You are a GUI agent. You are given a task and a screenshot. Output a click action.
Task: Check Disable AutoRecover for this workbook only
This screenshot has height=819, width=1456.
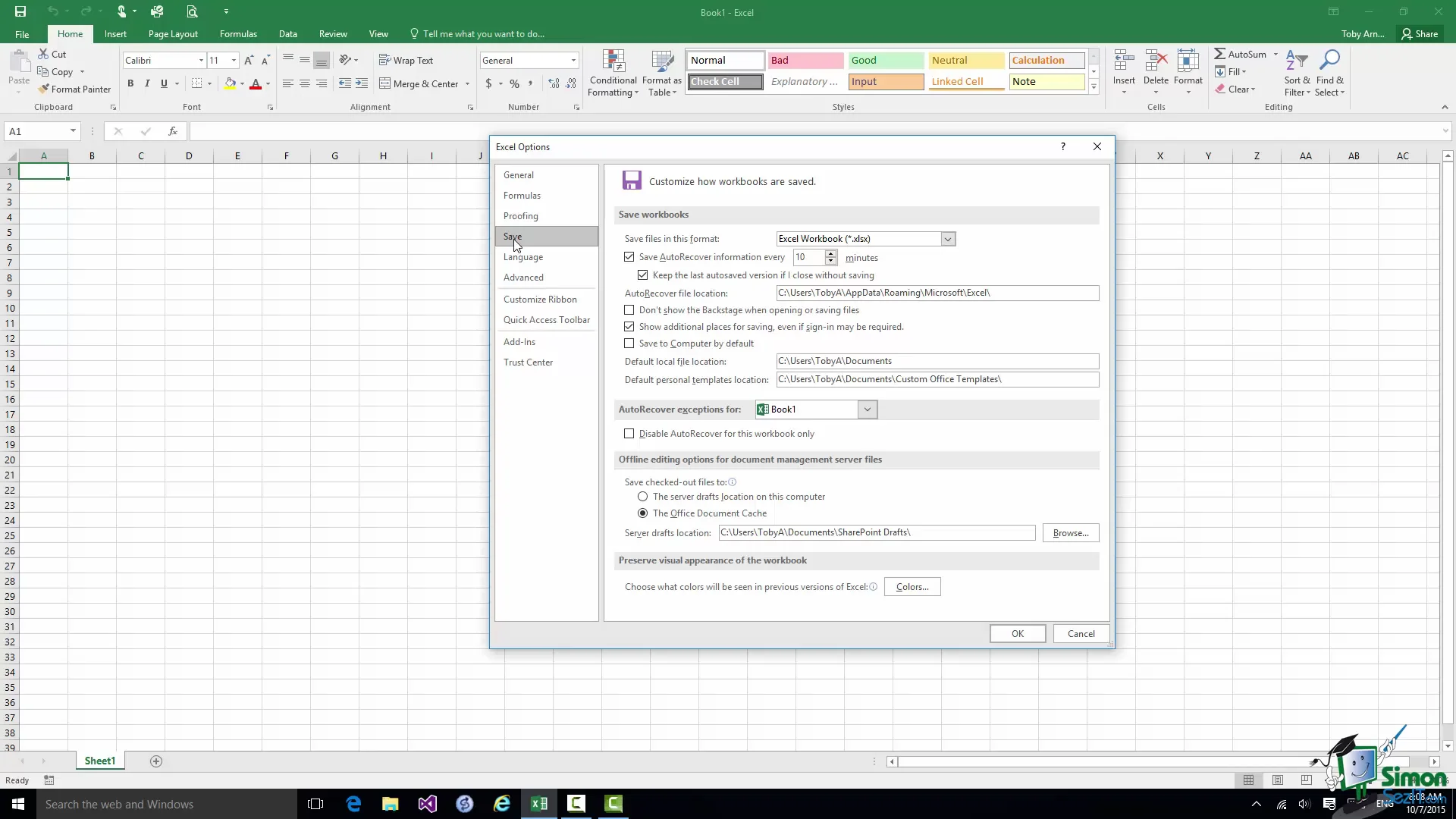(629, 434)
